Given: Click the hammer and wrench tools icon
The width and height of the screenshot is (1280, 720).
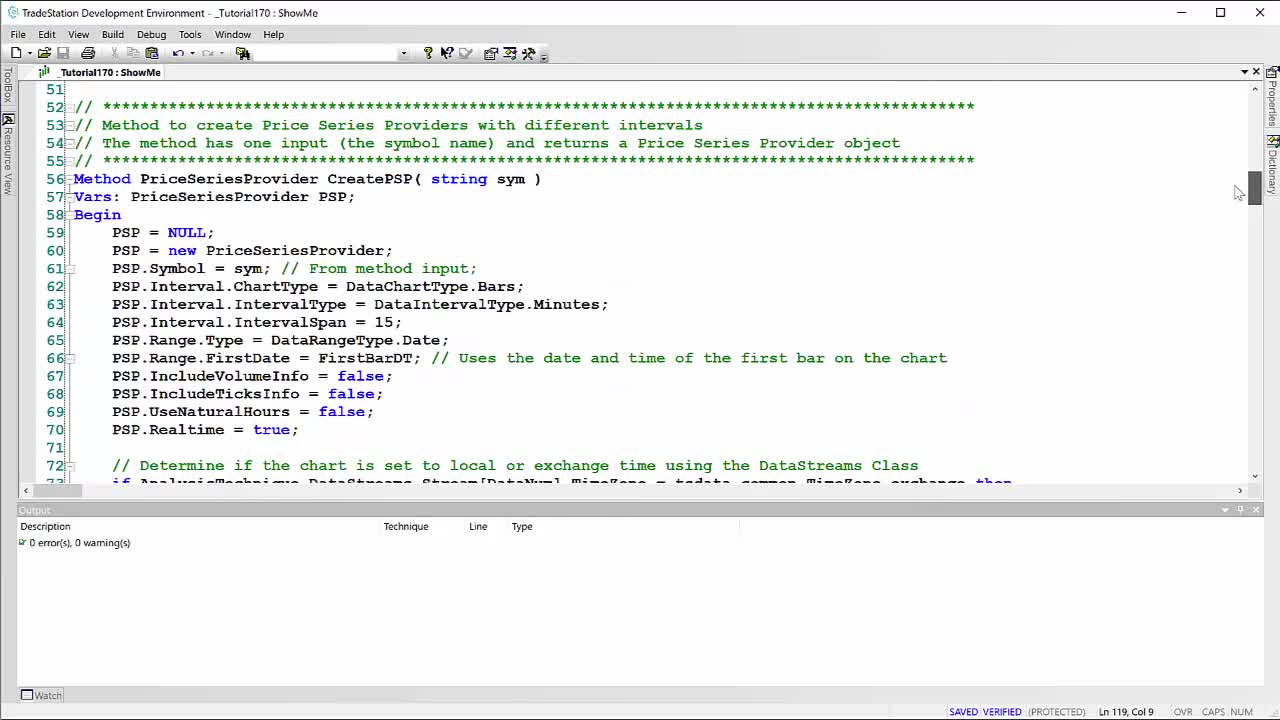Looking at the screenshot, I should (528, 53).
